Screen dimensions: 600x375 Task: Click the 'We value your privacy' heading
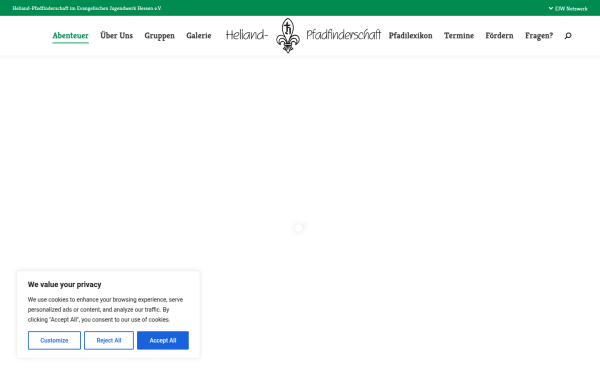(64, 284)
